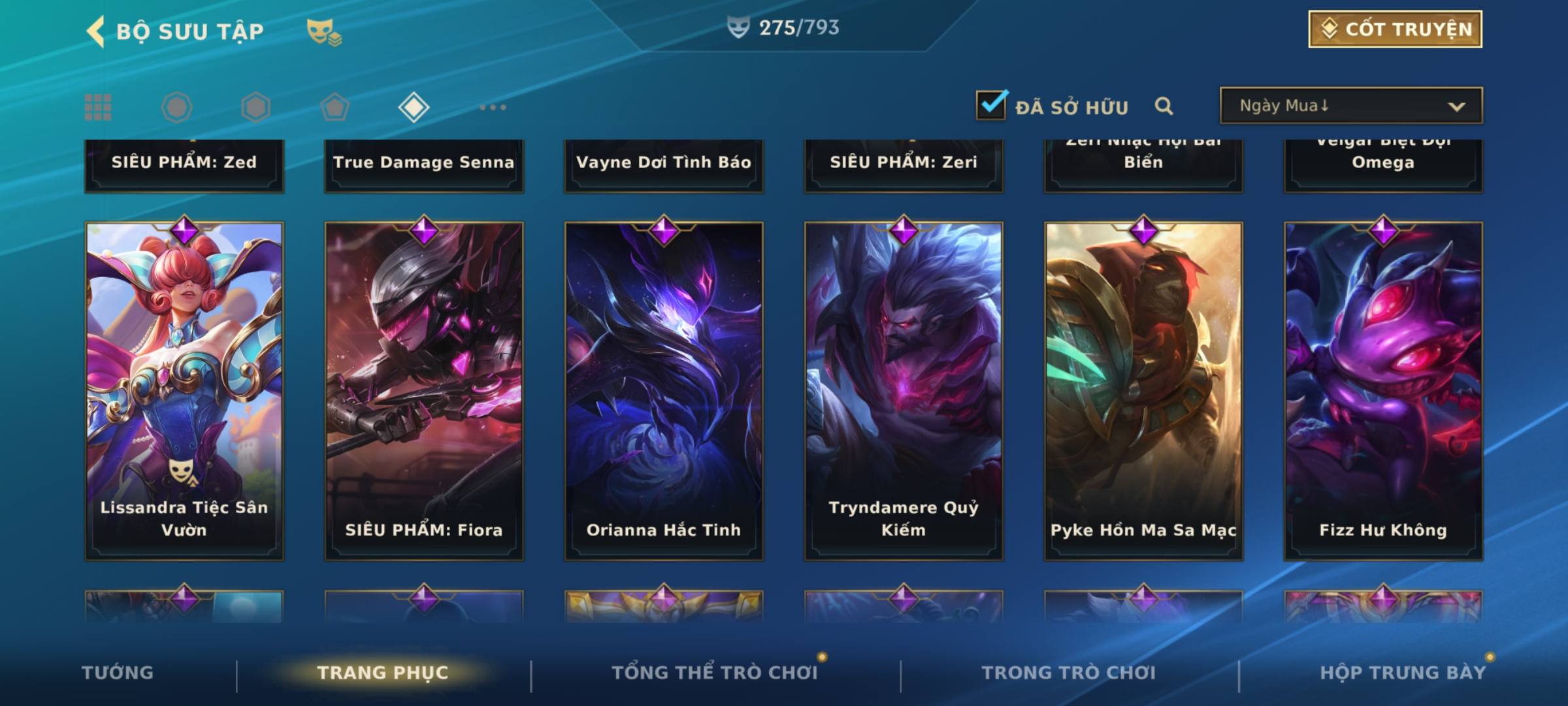Go back using the Bộ Sưu Tập arrow

click(95, 31)
